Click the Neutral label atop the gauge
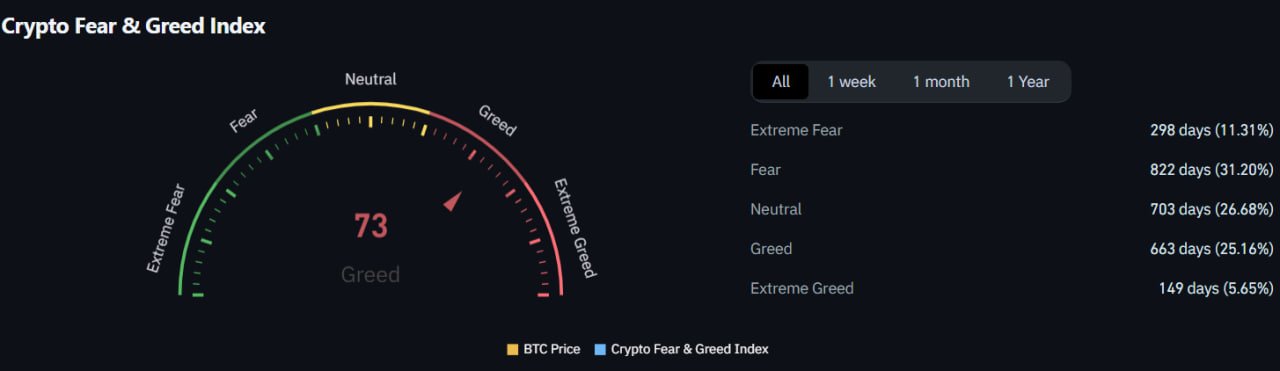 tap(370, 79)
